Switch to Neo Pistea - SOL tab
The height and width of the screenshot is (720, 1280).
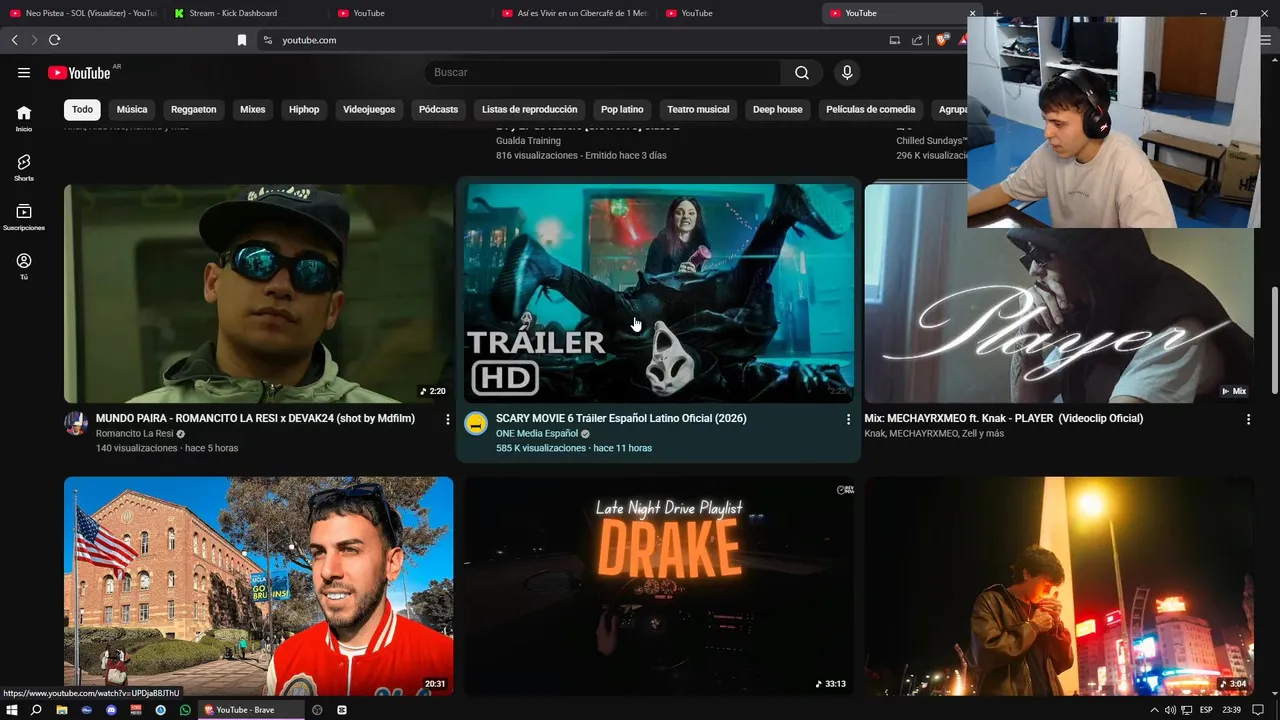(83, 13)
